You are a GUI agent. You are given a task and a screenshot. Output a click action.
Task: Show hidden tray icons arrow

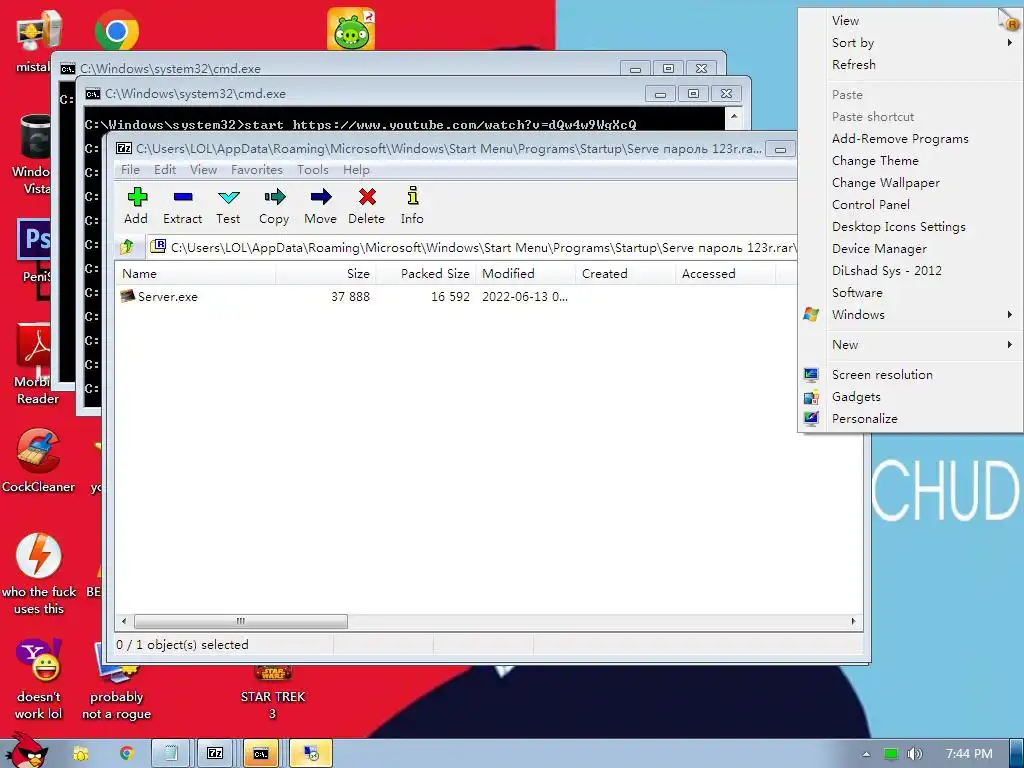click(x=866, y=754)
